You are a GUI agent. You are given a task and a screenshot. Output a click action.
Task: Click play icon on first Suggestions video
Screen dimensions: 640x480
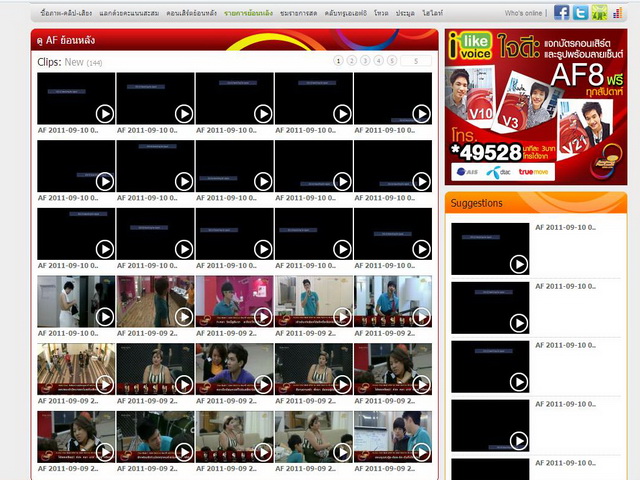pyautogui.click(x=519, y=264)
